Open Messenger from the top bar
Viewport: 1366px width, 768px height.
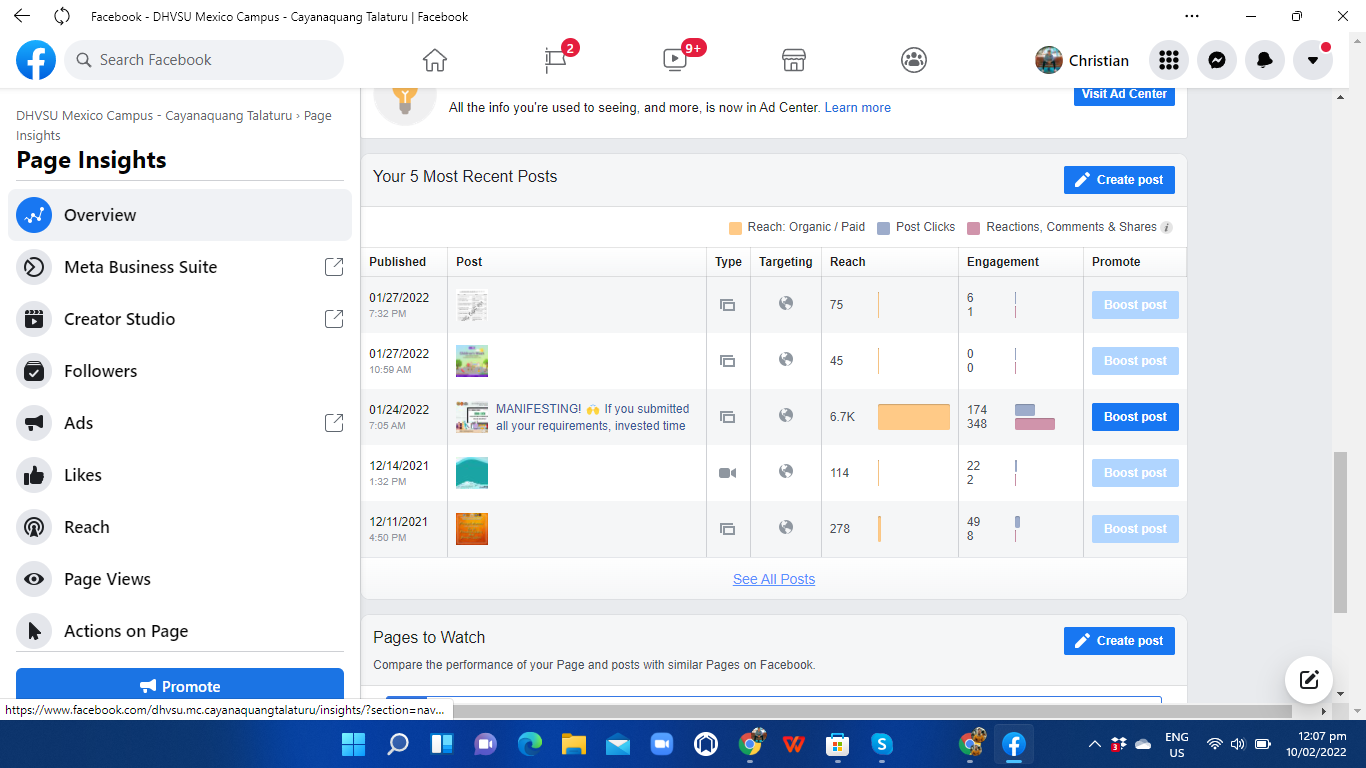click(1217, 60)
